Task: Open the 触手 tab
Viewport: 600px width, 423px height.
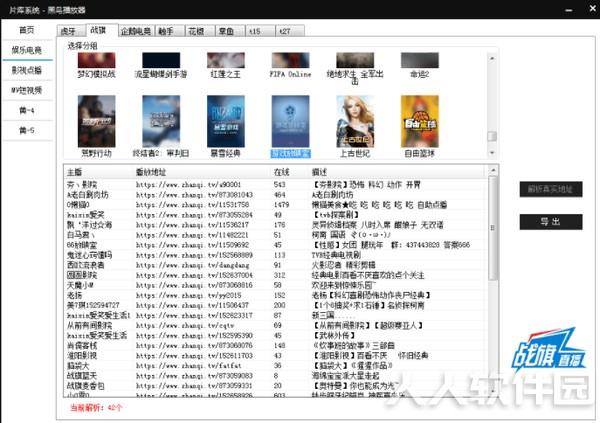Action: 170,31
